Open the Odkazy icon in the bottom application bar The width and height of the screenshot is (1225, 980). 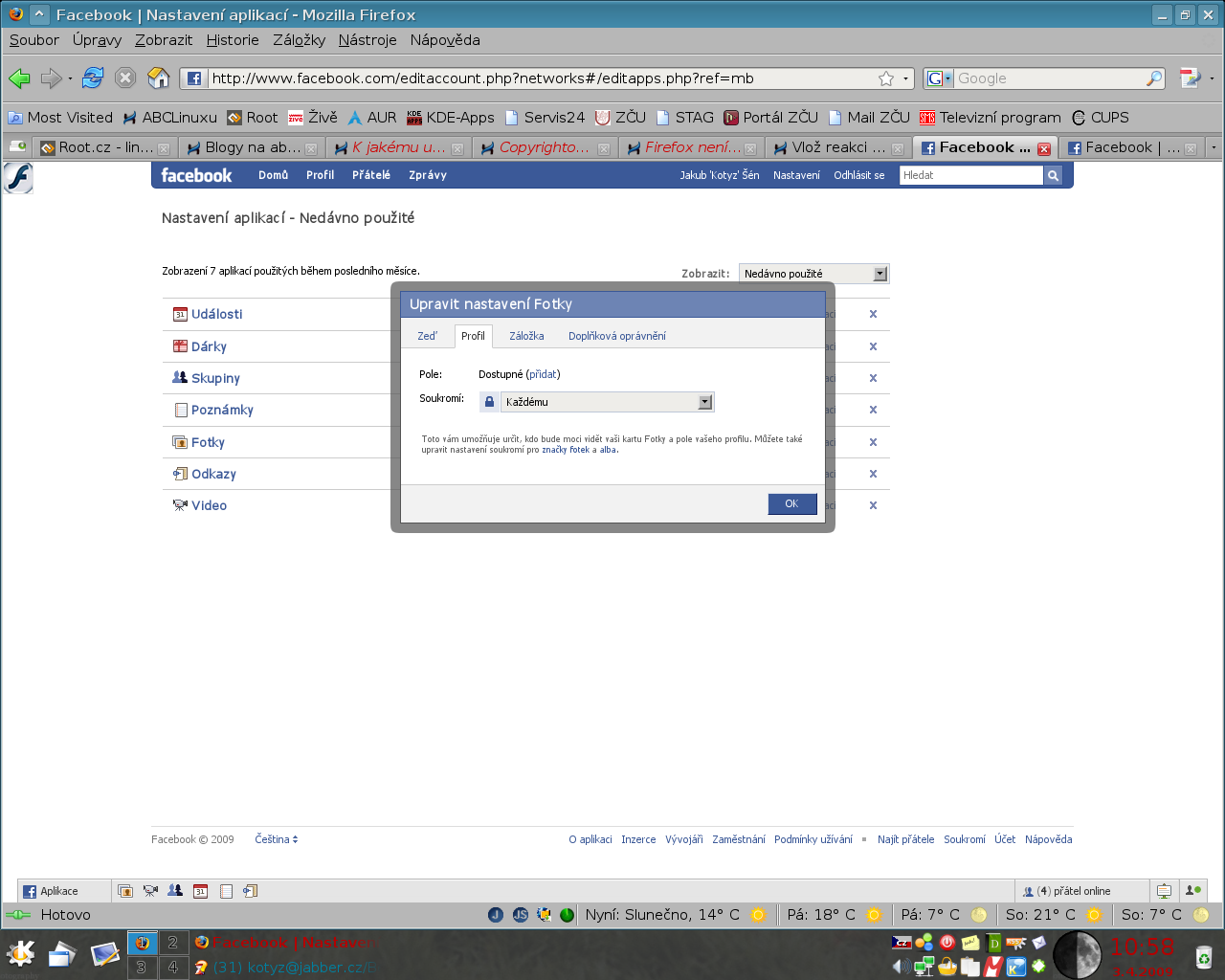pyautogui.click(x=251, y=891)
